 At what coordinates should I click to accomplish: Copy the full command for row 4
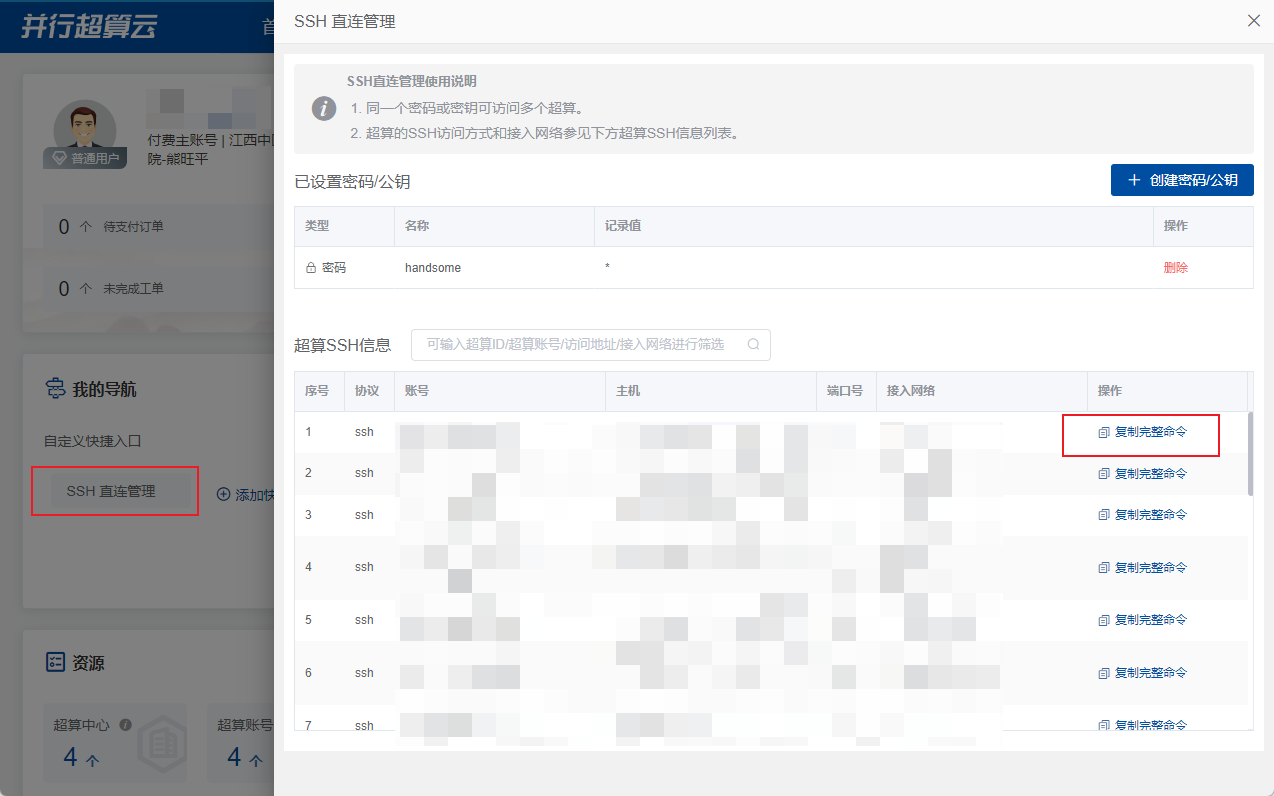point(1142,567)
